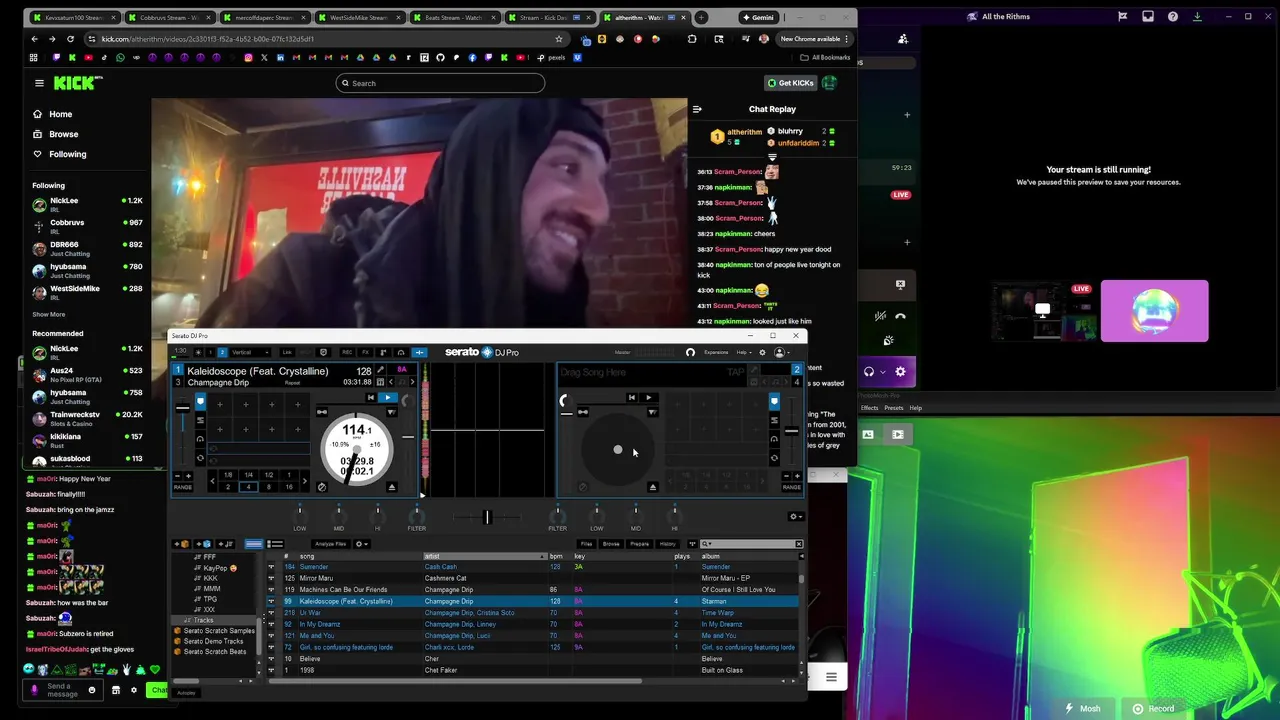Click Record button in photo mosh window
Screen dimensions: 1280x720
click(1153, 709)
